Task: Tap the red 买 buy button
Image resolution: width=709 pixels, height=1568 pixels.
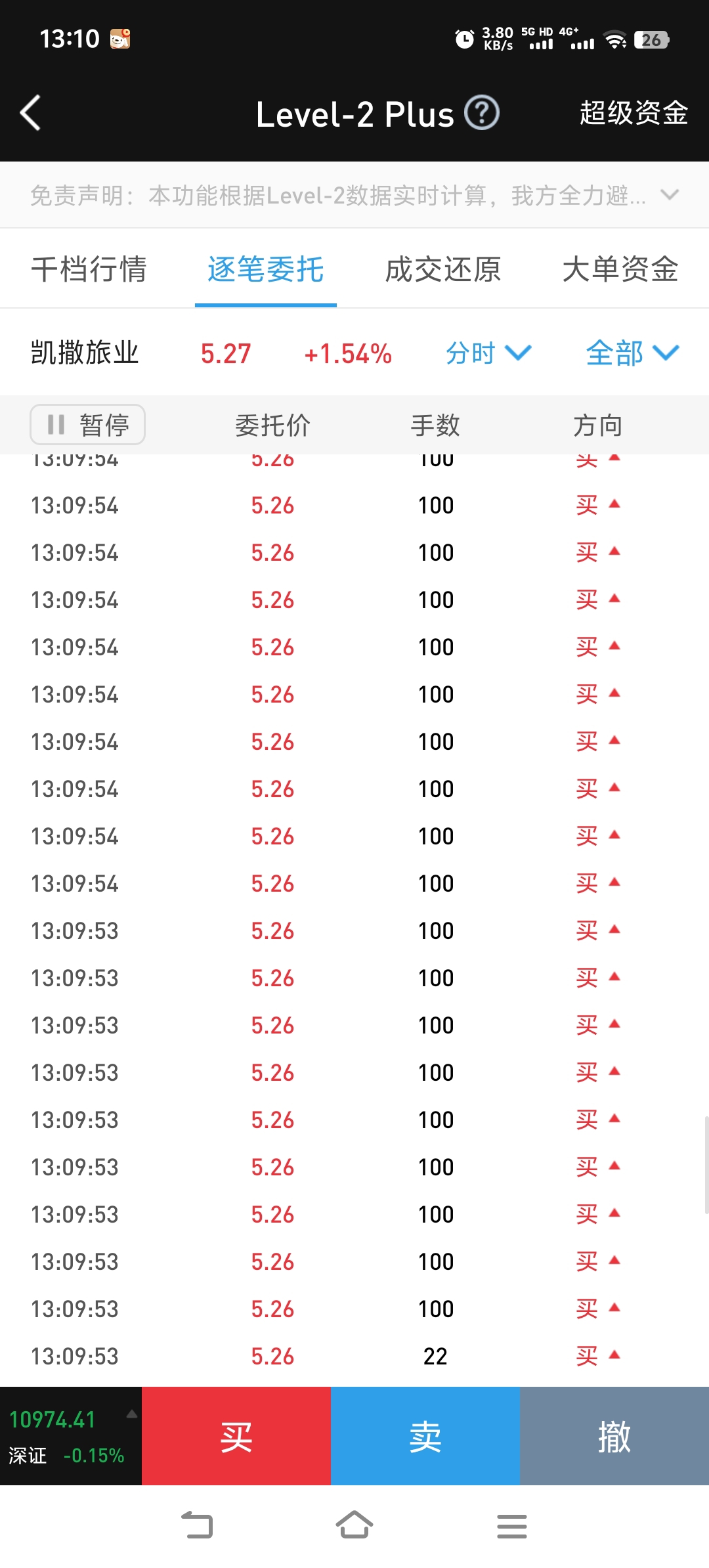Action: pyautogui.click(x=236, y=1436)
